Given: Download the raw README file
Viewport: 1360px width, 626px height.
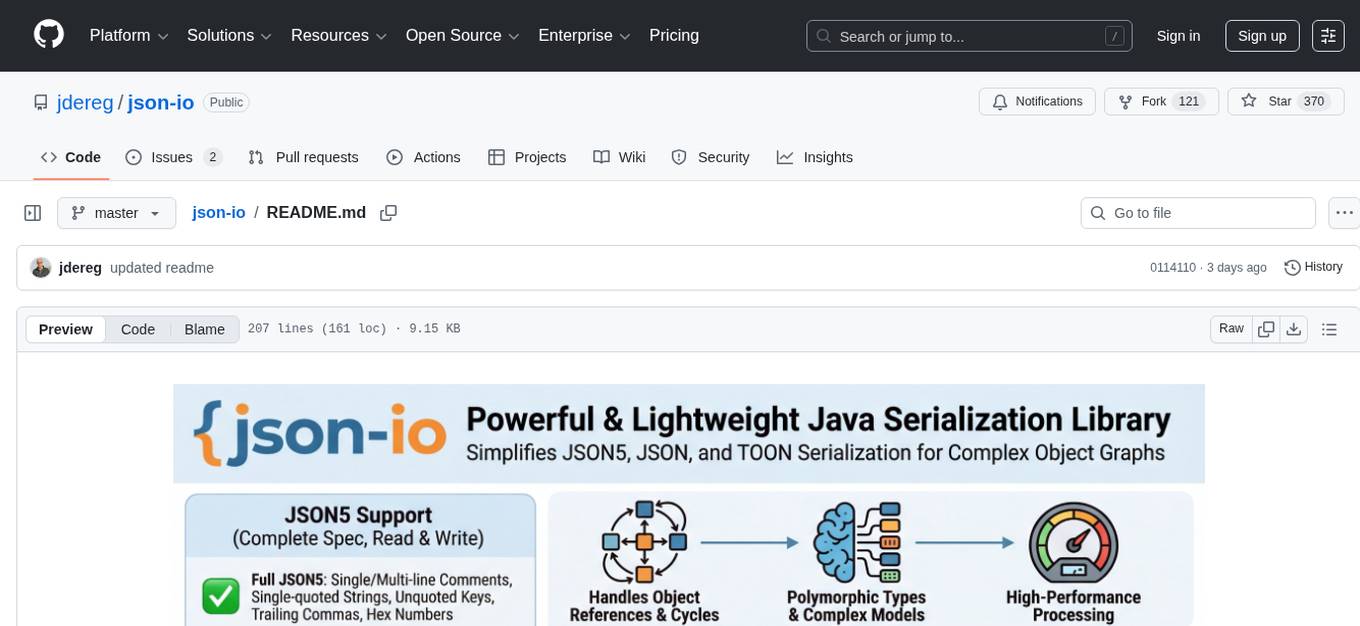Looking at the screenshot, I should pos(1294,328).
